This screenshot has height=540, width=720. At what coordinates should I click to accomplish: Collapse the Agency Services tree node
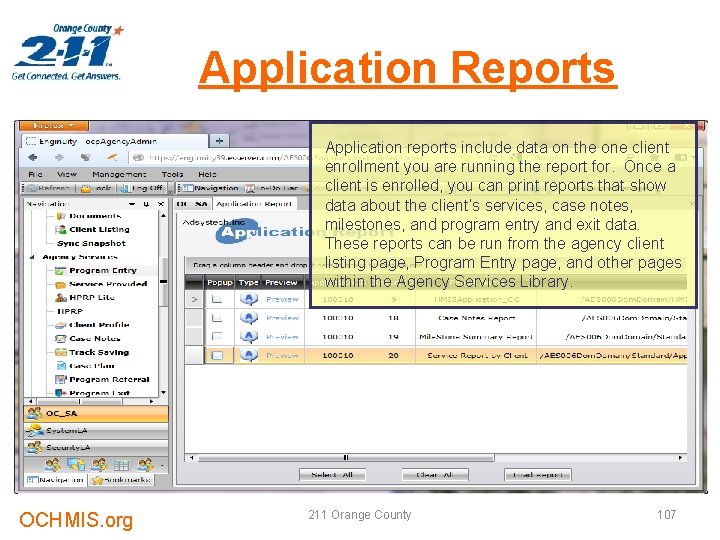(x=32, y=257)
